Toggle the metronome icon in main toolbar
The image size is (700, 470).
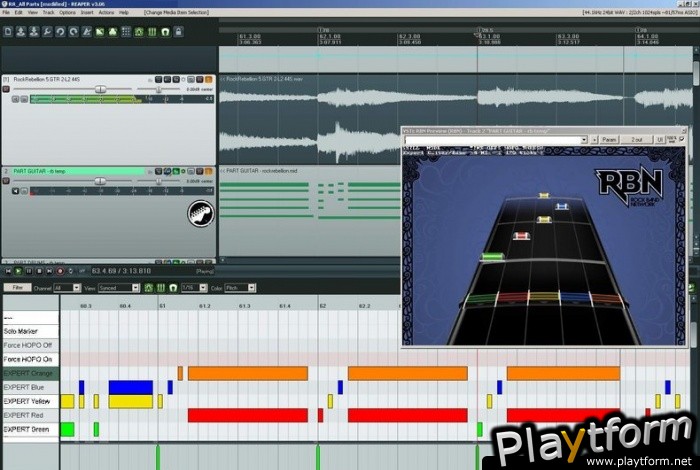tap(87, 32)
